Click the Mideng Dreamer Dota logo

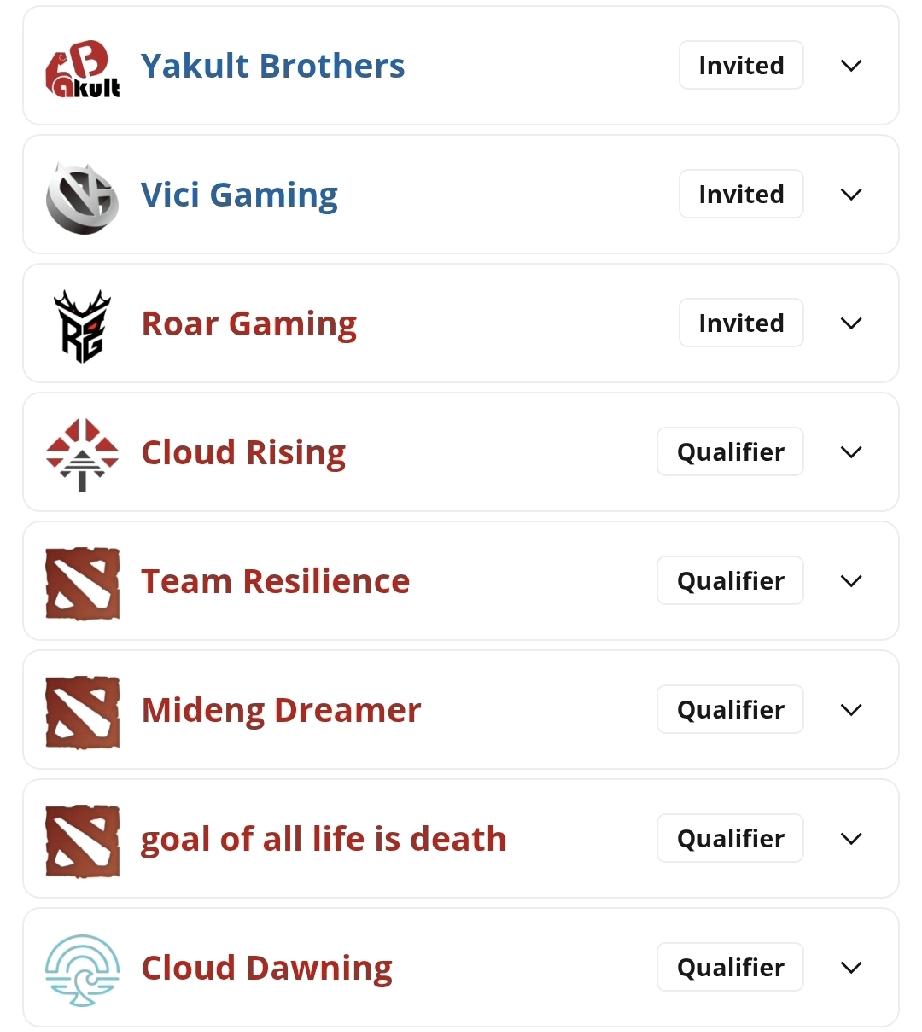click(82, 711)
